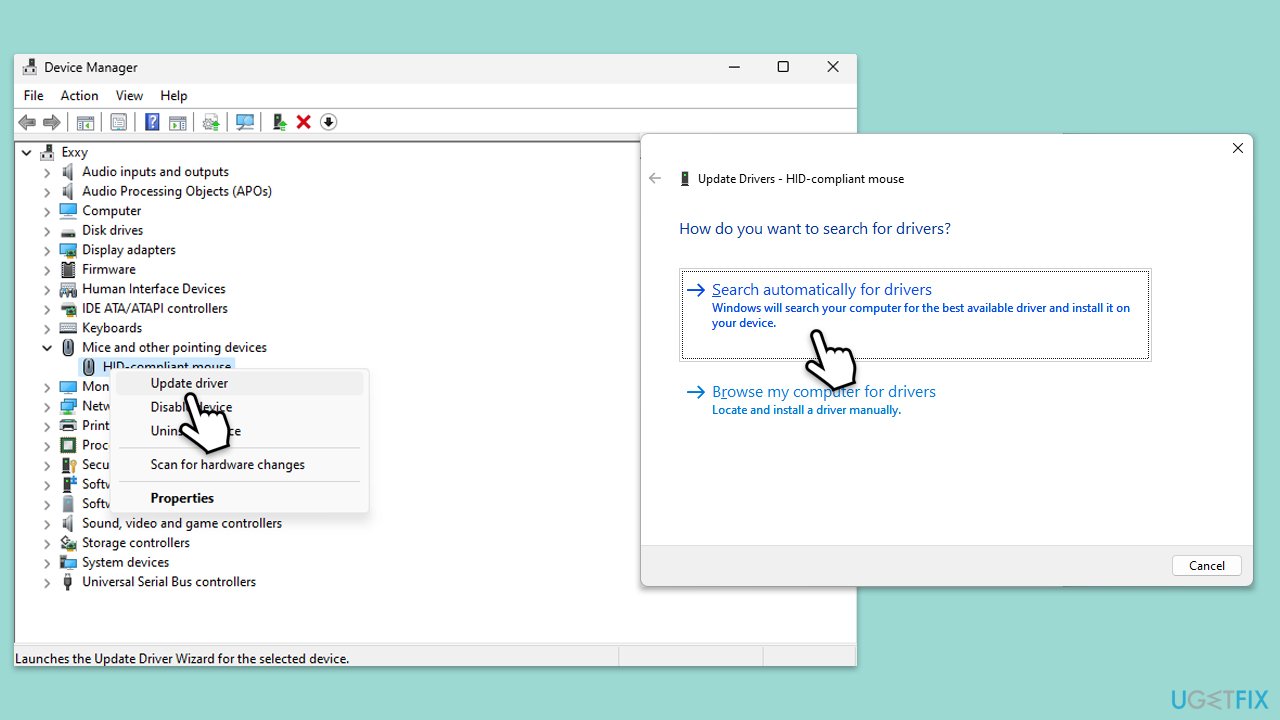
Task: Expand the Display adapters node
Action: click(46, 250)
